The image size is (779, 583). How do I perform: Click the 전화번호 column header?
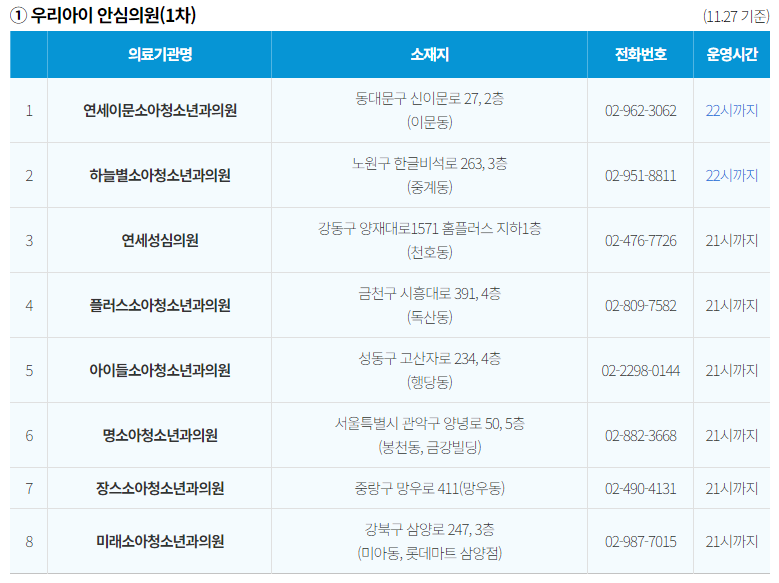click(640, 54)
